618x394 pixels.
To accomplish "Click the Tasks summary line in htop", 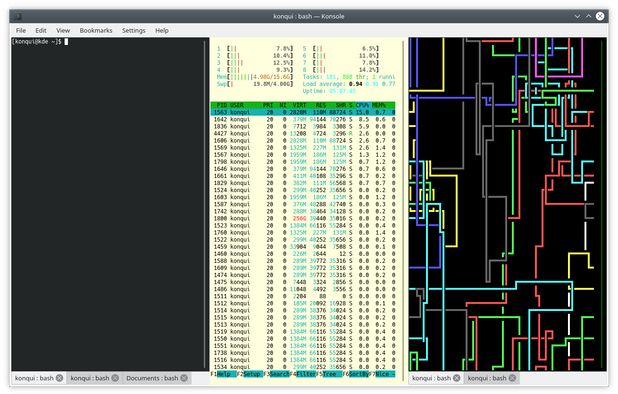I will pos(348,77).
